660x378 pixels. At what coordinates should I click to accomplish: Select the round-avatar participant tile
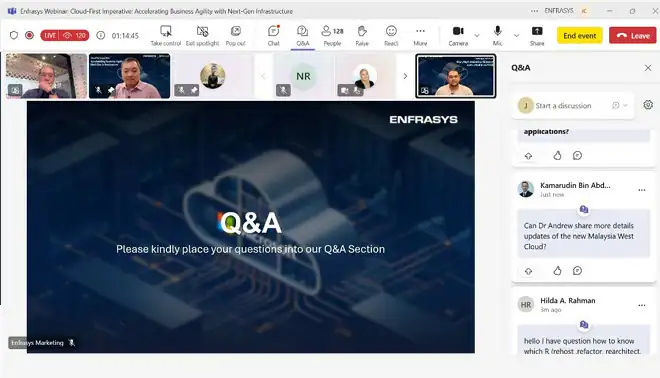pyautogui.click(x=213, y=76)
